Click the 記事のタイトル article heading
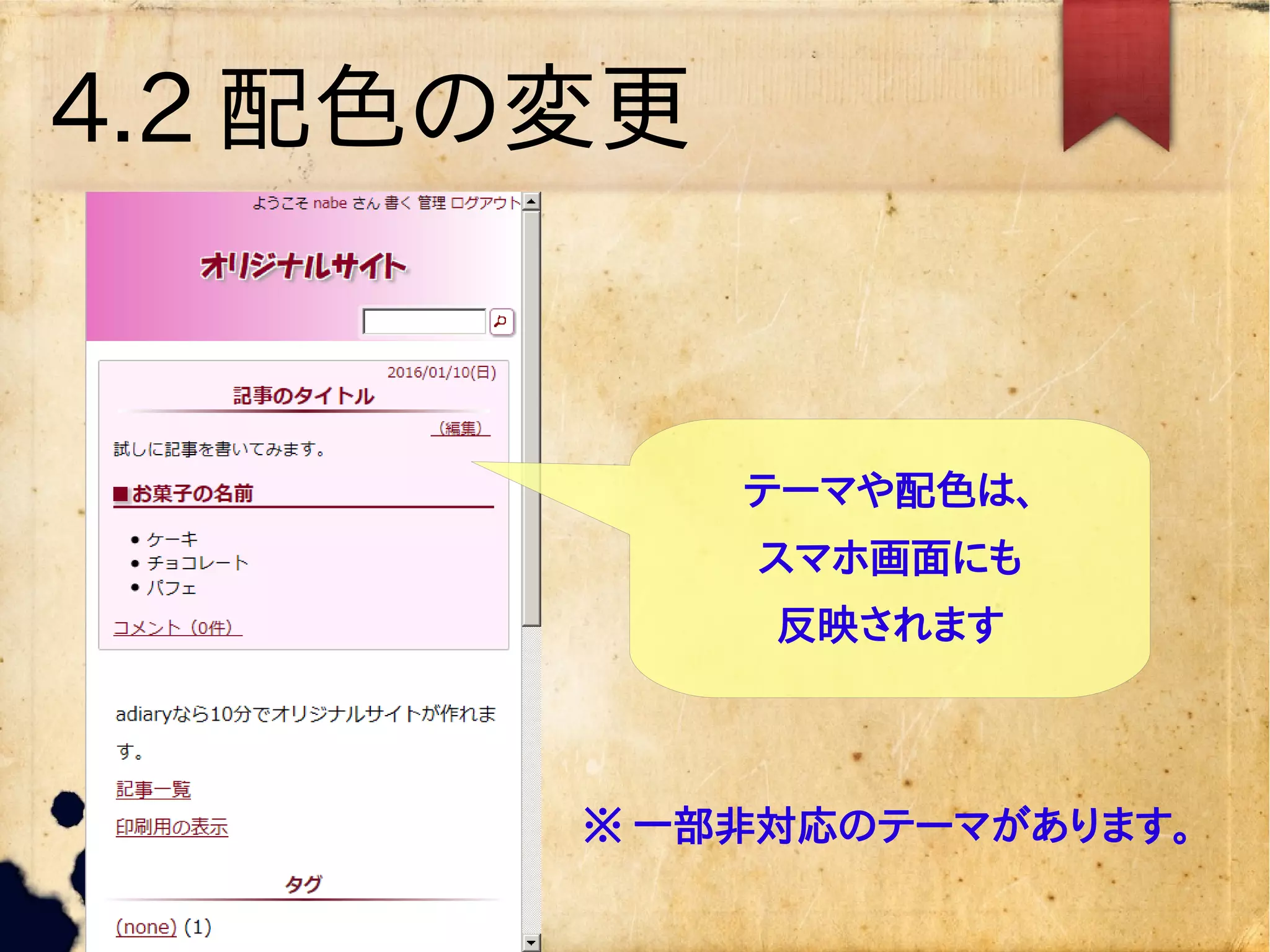 303,396
